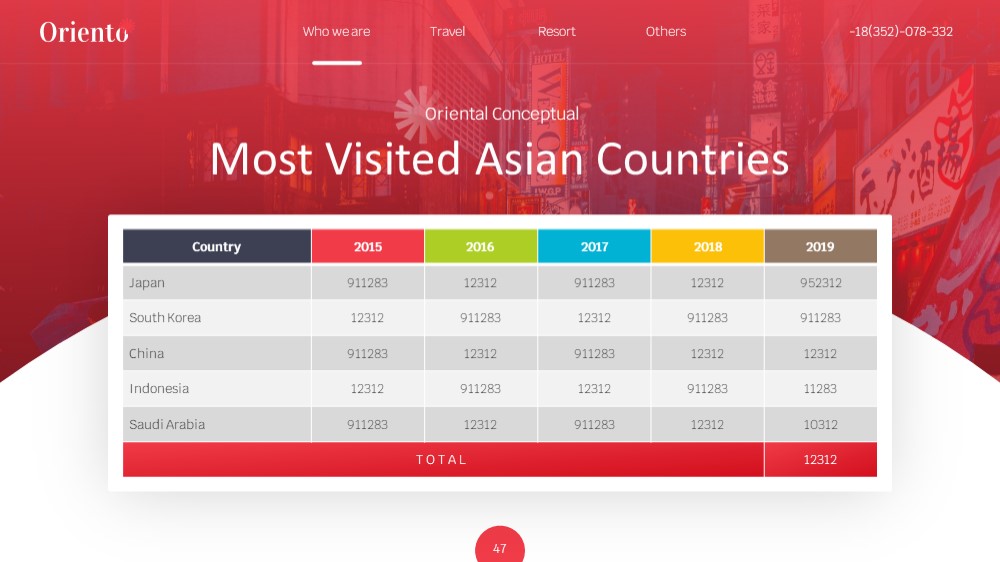Click South Korea's 2019 value 911283
The image size is (1000, 562).
(820, 318)
